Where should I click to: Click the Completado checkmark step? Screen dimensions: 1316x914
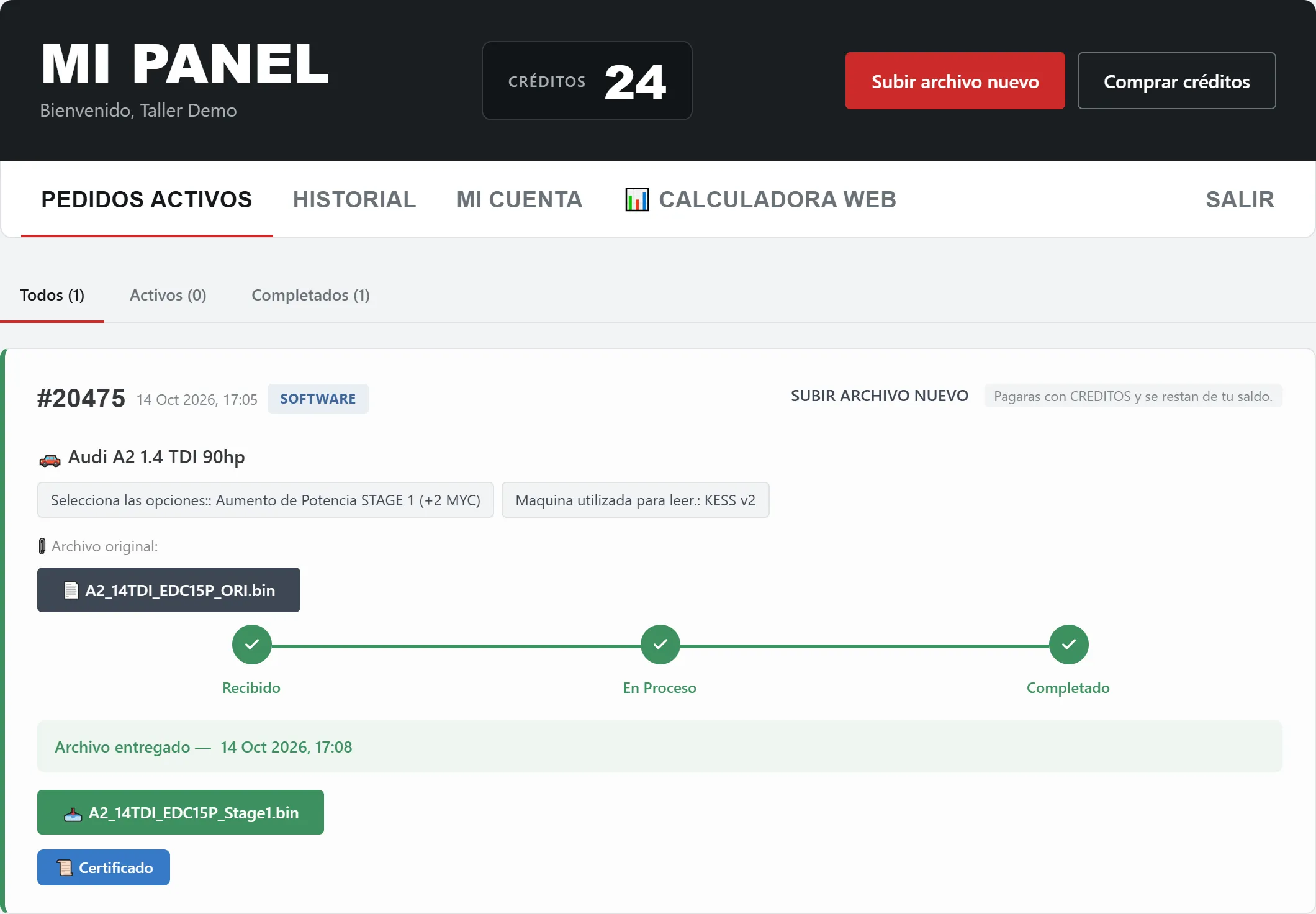click(x=1068, y=645)
